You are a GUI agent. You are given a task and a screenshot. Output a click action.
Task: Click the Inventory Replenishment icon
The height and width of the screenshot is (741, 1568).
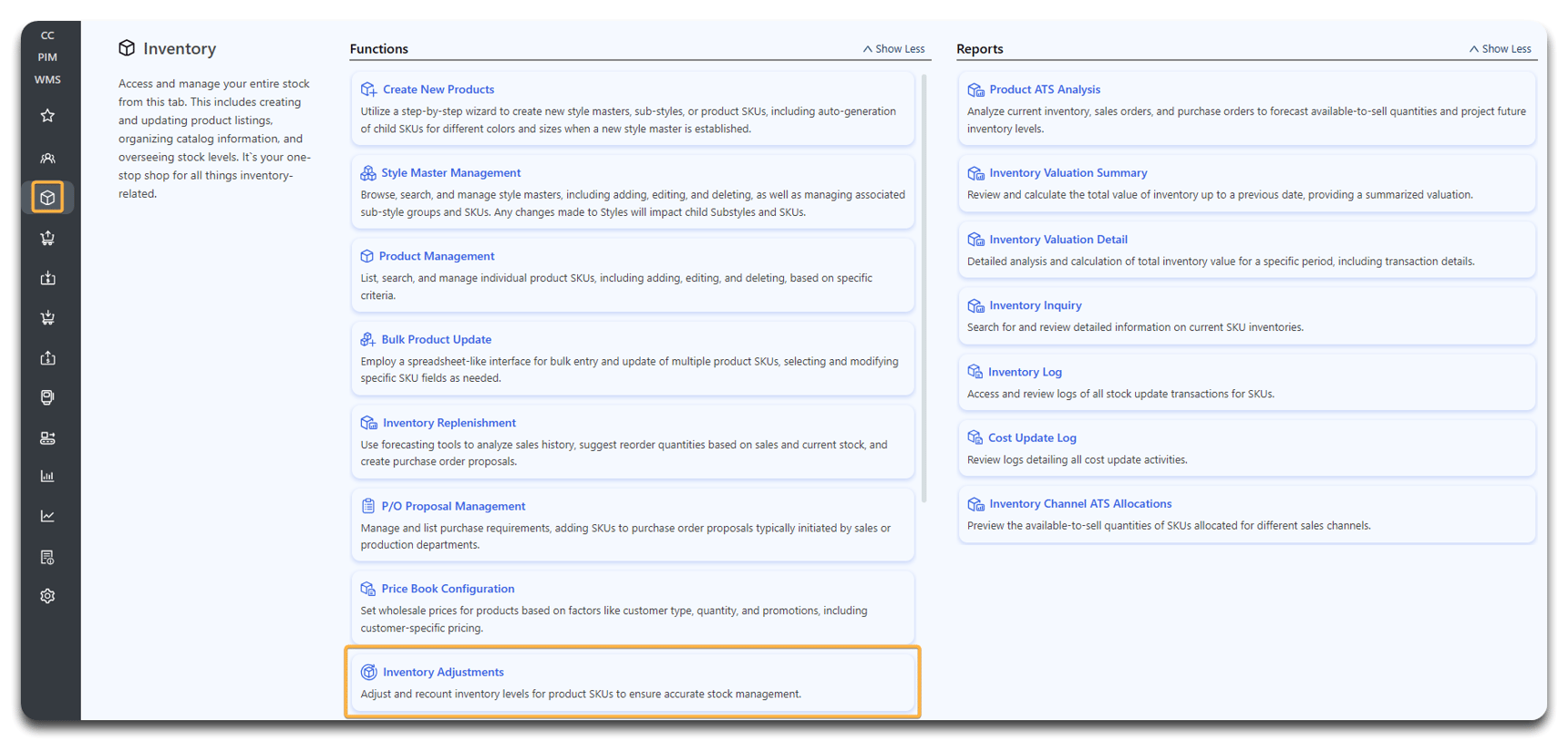368,423
